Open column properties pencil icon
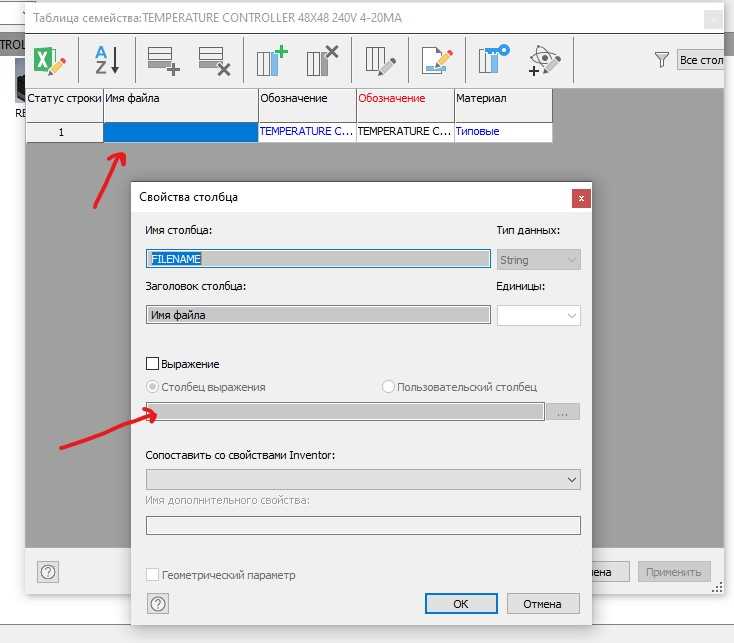Image resolution: width=734 pixels, height=643 pixels. [x=380, y=61]
